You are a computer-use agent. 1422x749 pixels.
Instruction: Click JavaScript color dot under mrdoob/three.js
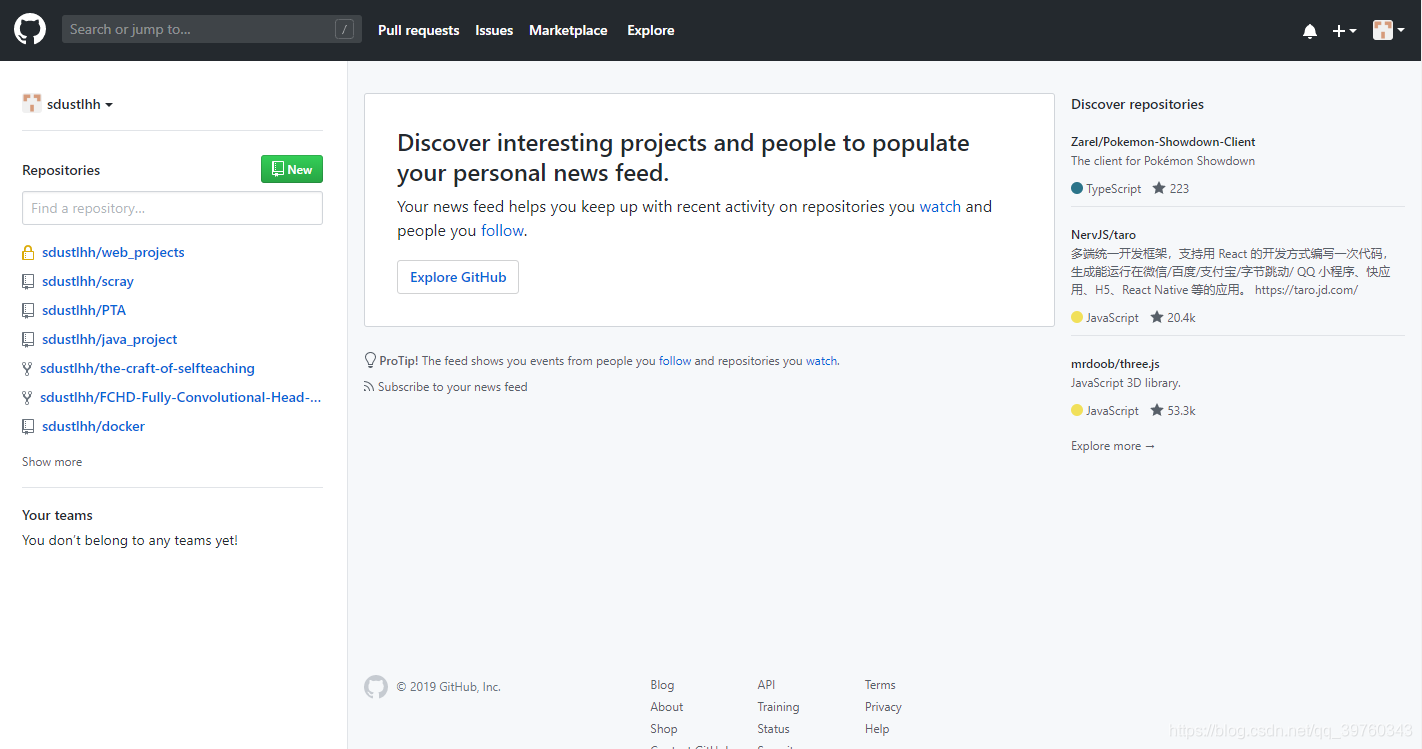tap(1077, 410)
